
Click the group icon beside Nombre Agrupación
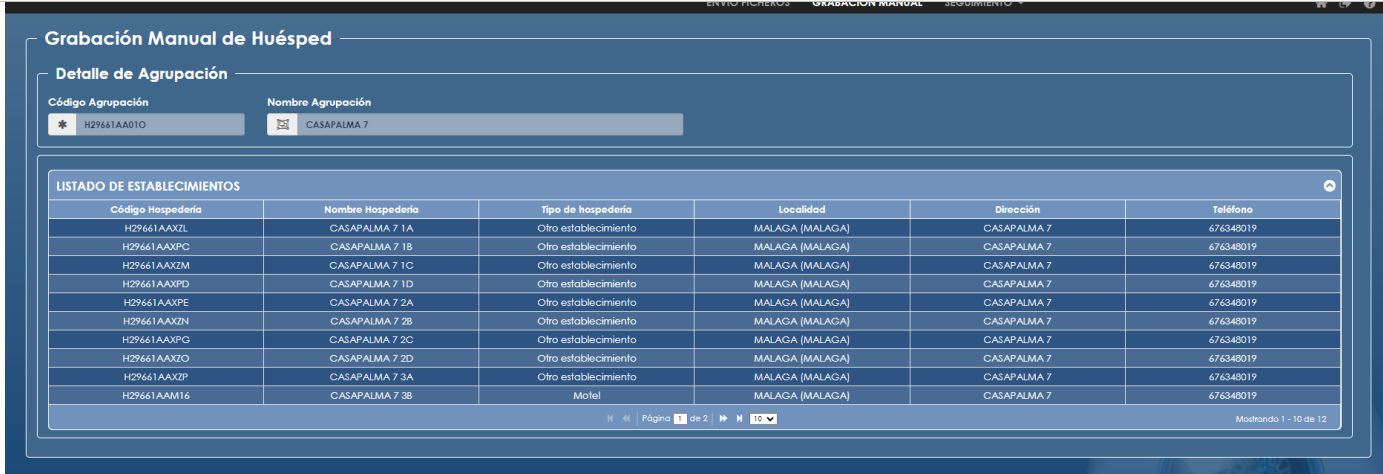point(282,125)
